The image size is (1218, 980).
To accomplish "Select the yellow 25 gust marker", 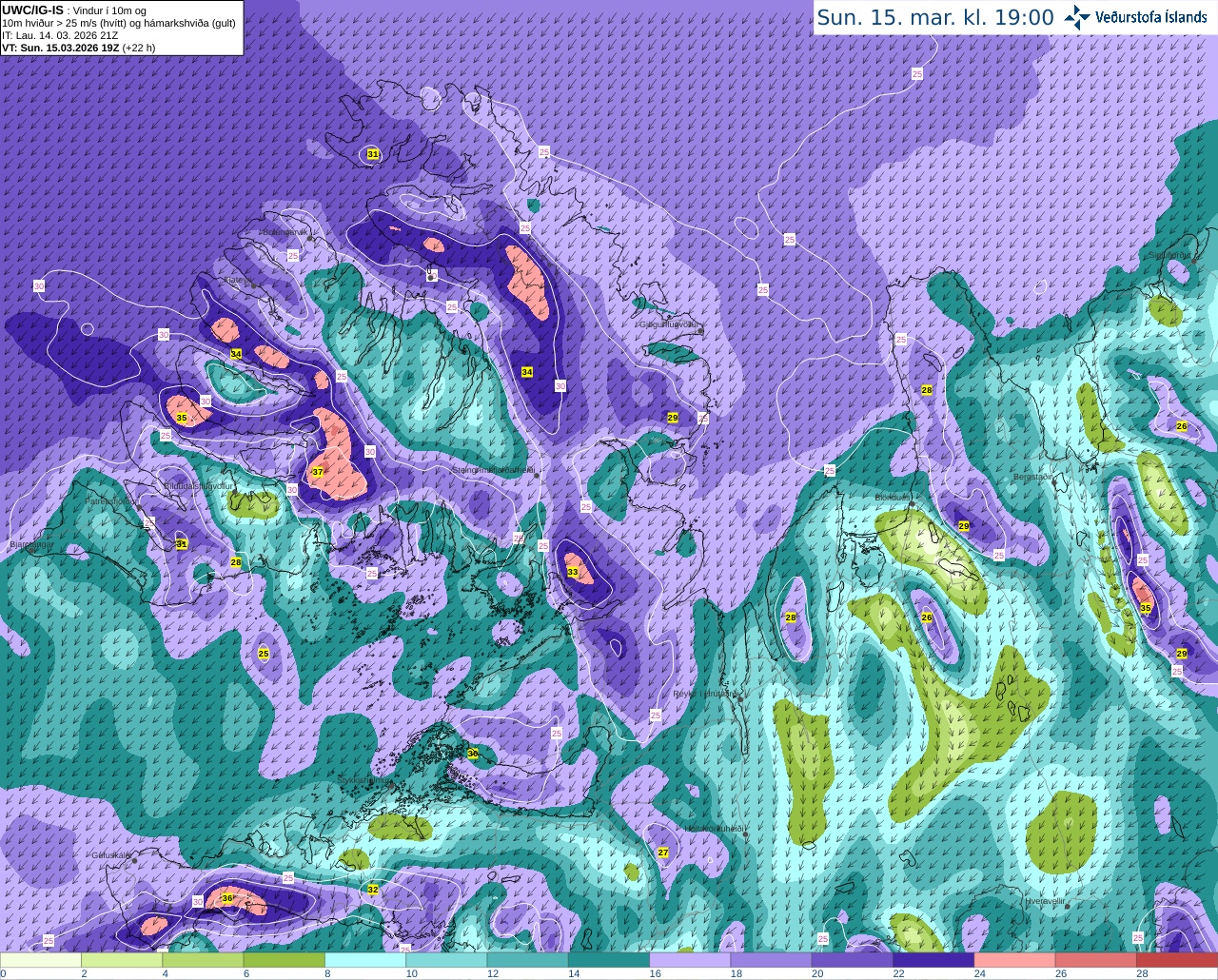I will click(264, 654).
